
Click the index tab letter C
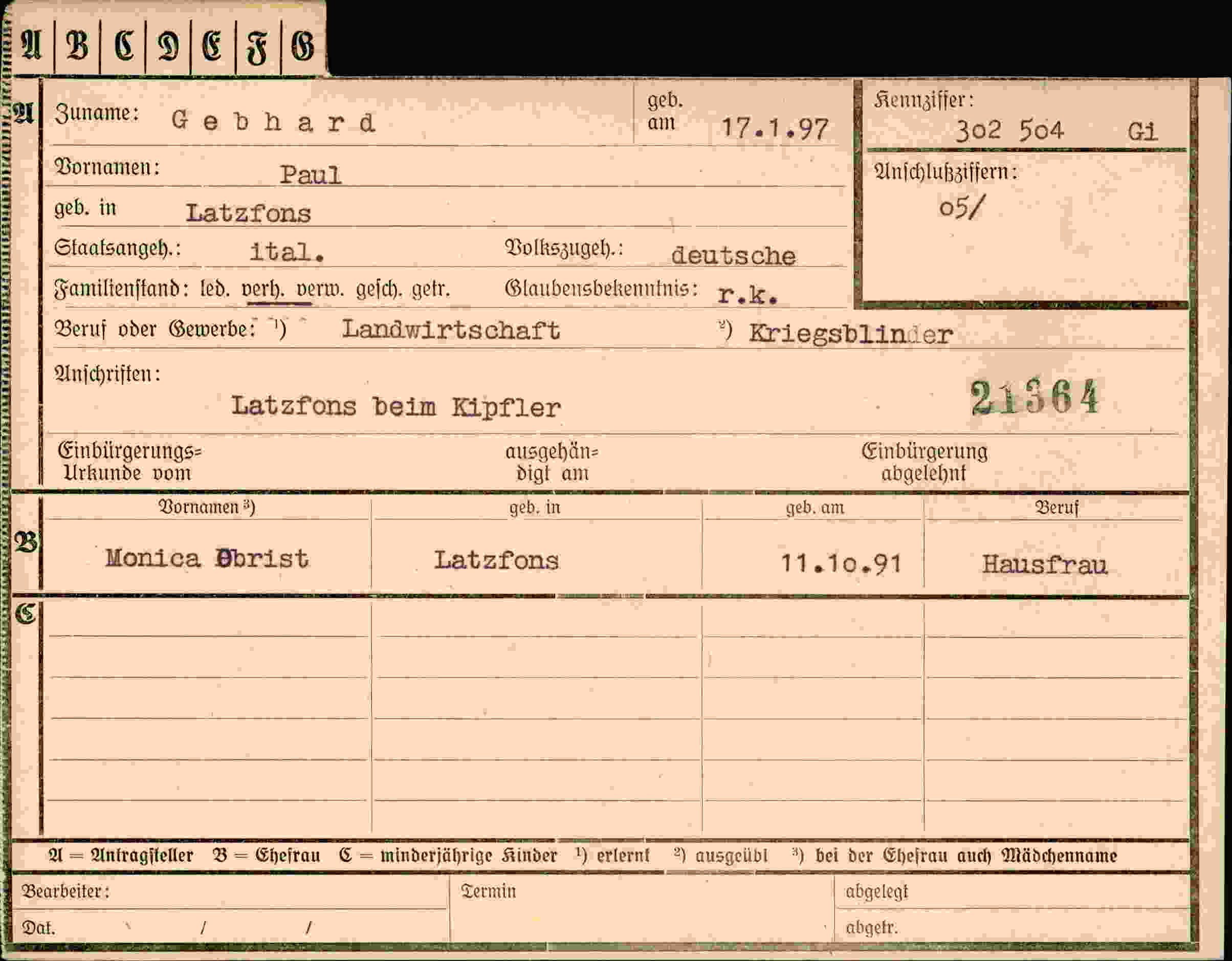(x=123, y=45)
